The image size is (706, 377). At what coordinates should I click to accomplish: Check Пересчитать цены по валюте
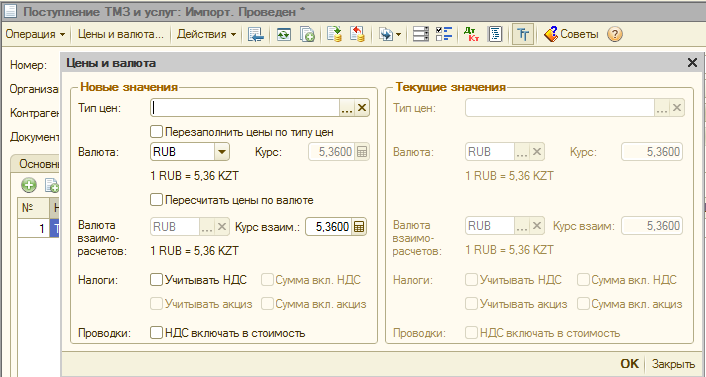pos(156,200)
